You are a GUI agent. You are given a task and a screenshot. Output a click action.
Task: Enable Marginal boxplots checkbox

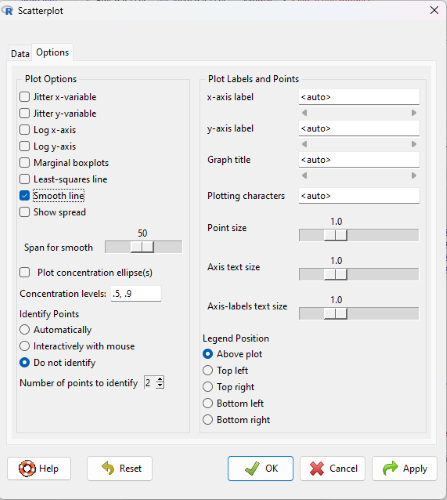click(x=24, y=163)
